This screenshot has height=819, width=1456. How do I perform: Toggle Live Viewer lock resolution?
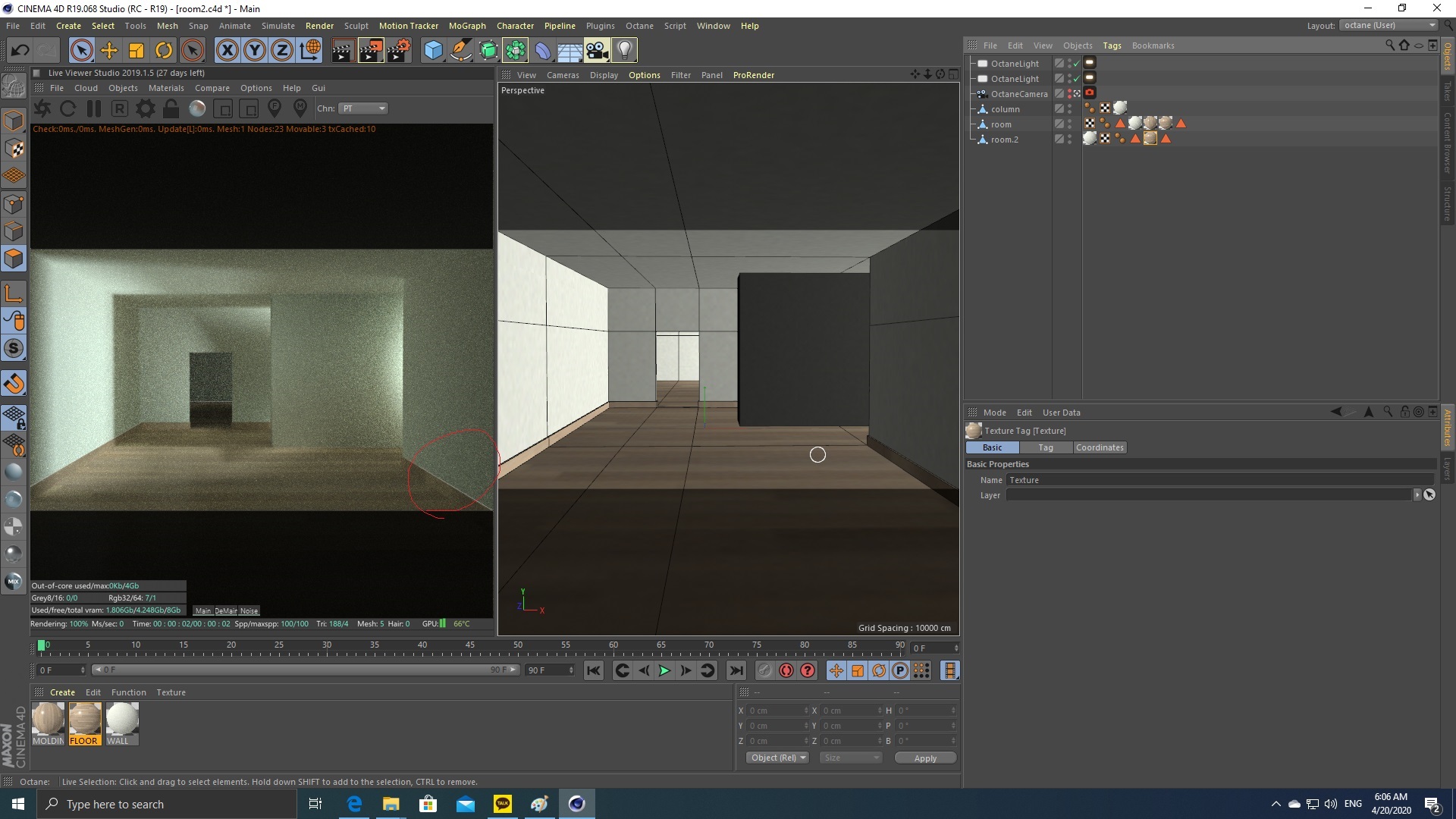171,108
